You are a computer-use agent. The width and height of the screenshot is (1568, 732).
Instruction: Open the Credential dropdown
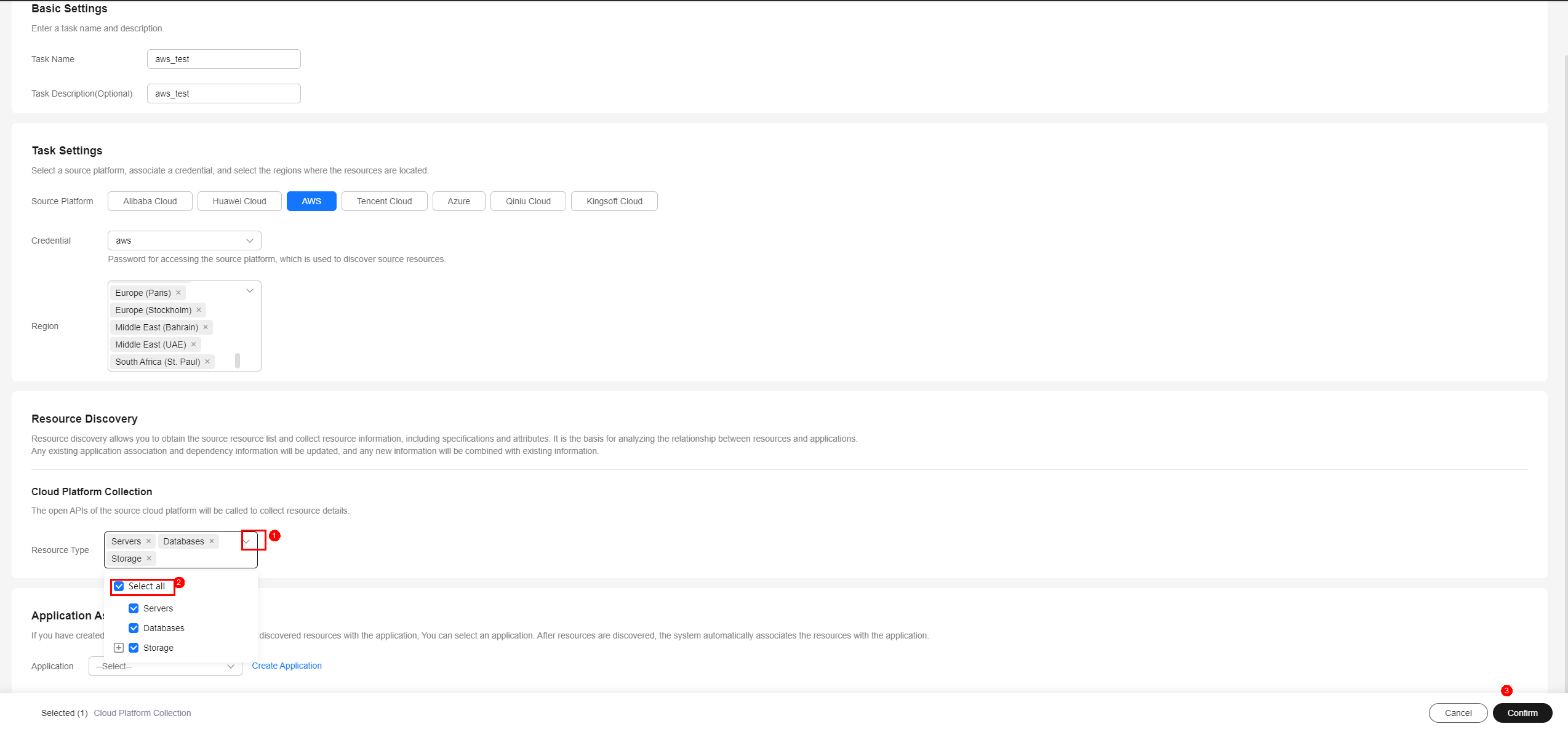coord(185,241)
